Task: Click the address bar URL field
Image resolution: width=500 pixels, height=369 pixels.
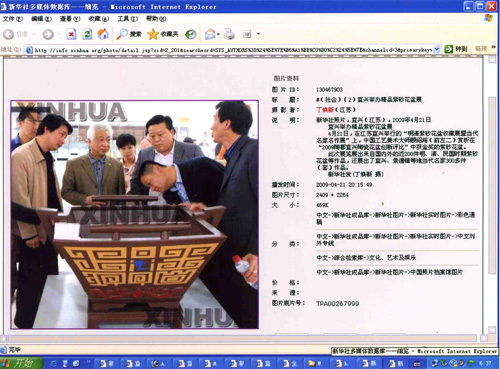Action: 233,50
